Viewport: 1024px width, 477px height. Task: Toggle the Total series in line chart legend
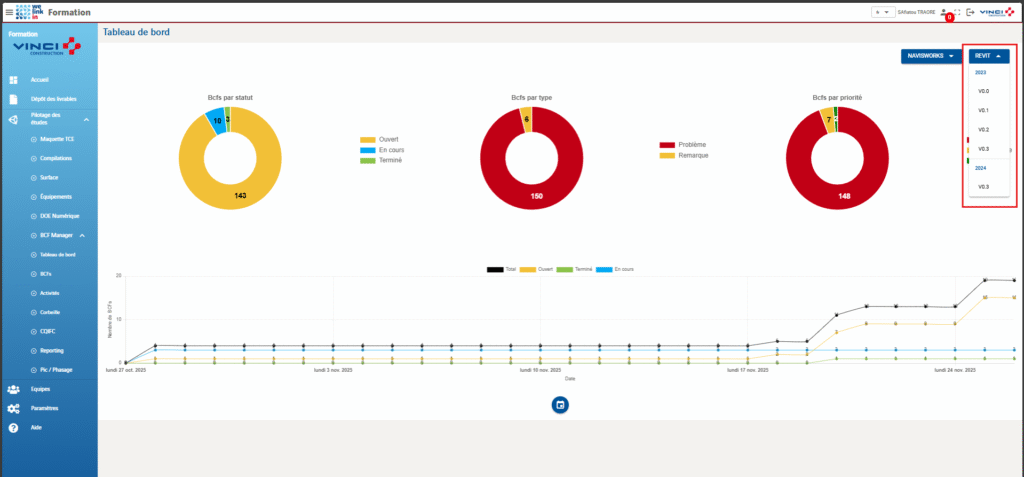coord(501,269)
